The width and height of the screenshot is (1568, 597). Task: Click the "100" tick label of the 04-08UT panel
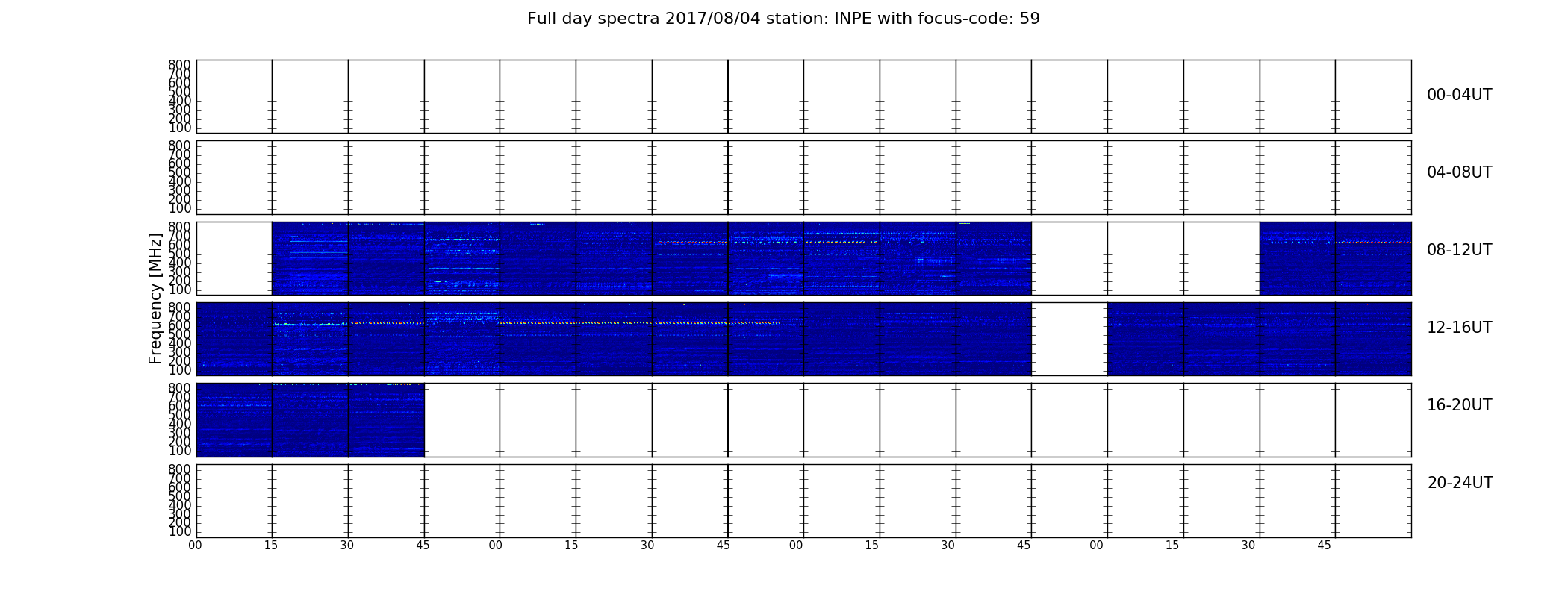180,208
